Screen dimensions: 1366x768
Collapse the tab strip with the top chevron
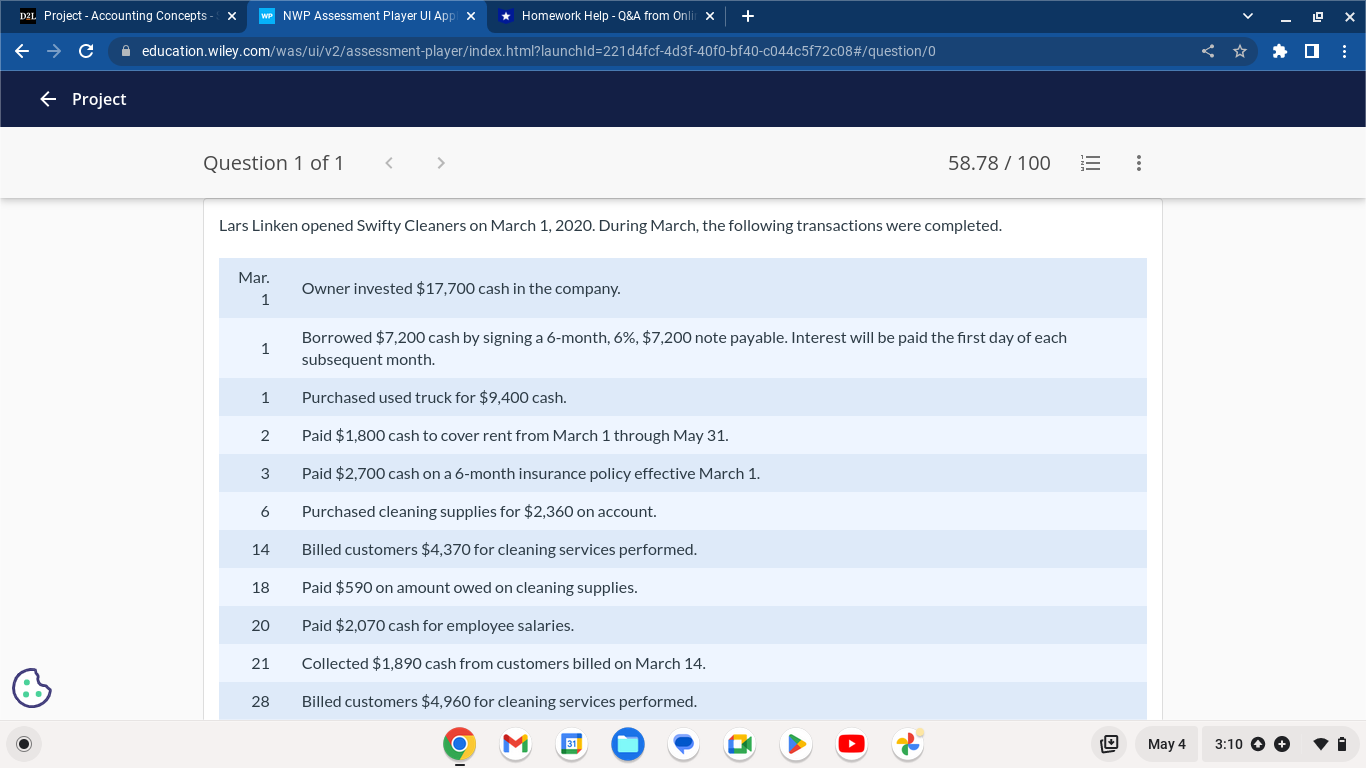coord(1246,17)
